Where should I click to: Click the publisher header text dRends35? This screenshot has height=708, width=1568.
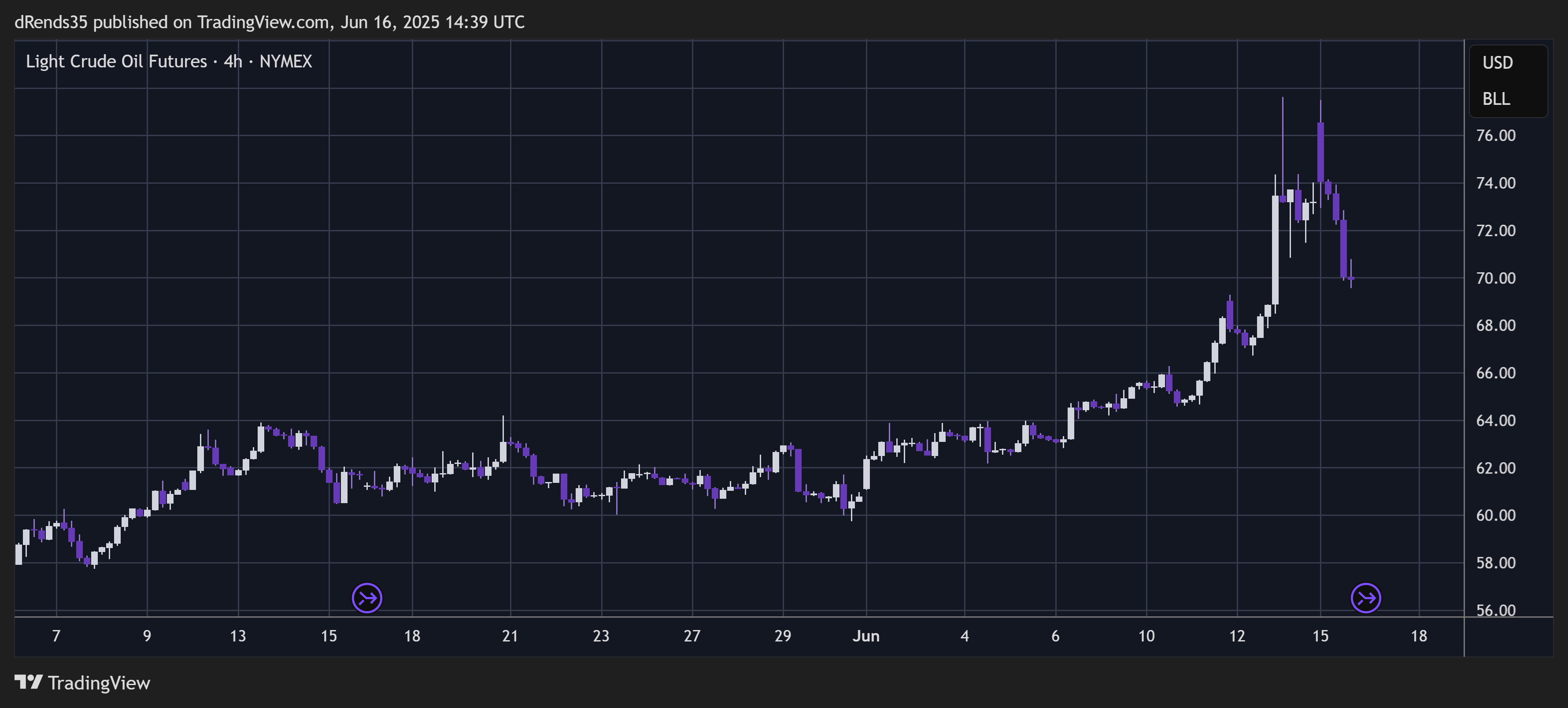tap(51, 22)
